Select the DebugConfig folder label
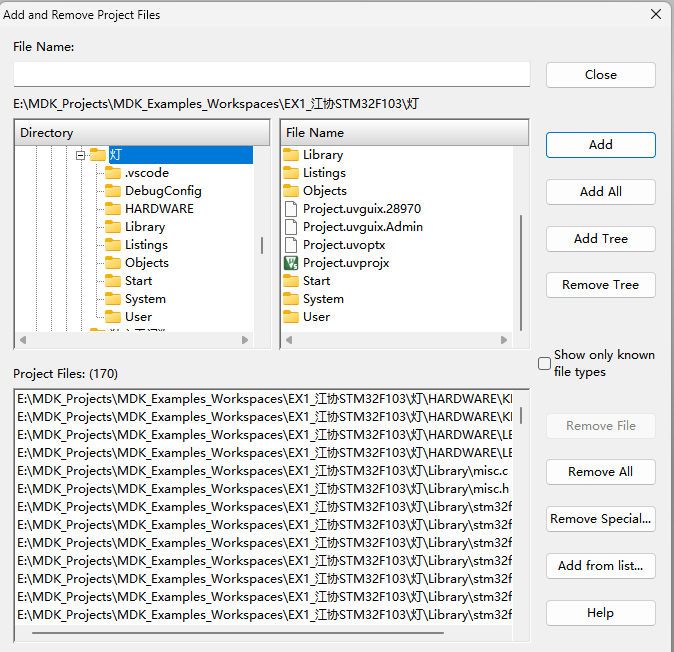Screen dimensions: 674x652 point(163,191)
